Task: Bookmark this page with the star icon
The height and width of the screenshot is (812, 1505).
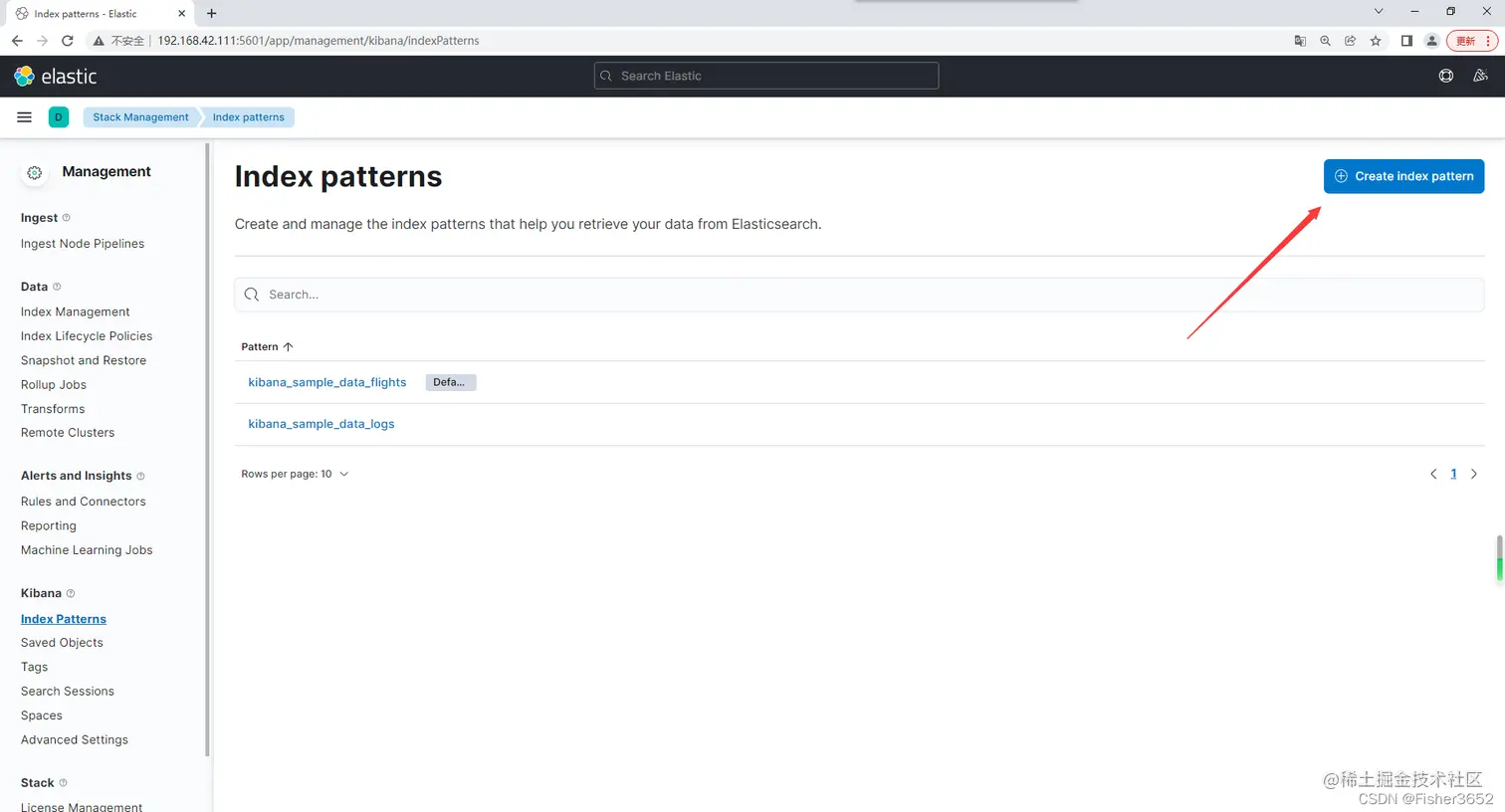Action: 1376,41
